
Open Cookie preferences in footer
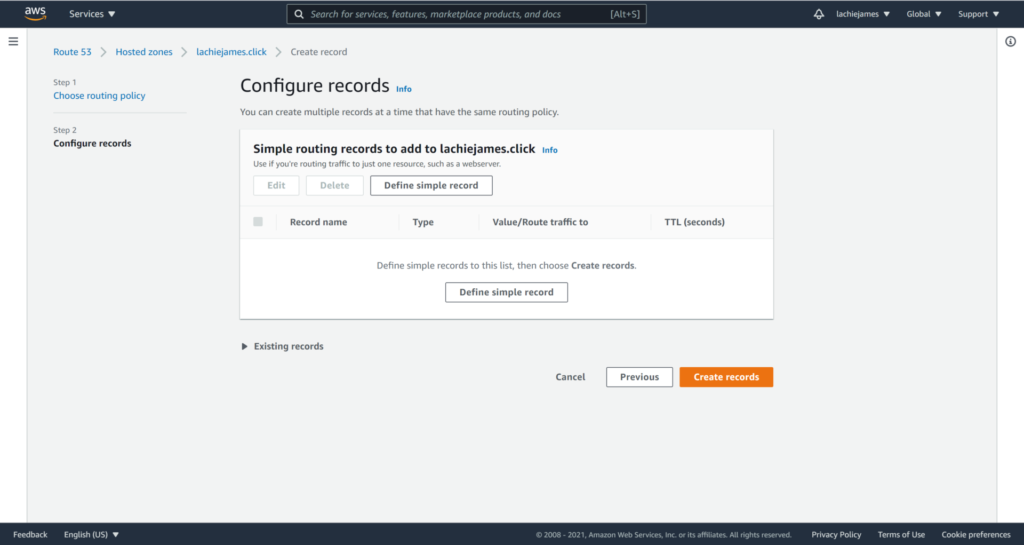click(x=976, y=535)
